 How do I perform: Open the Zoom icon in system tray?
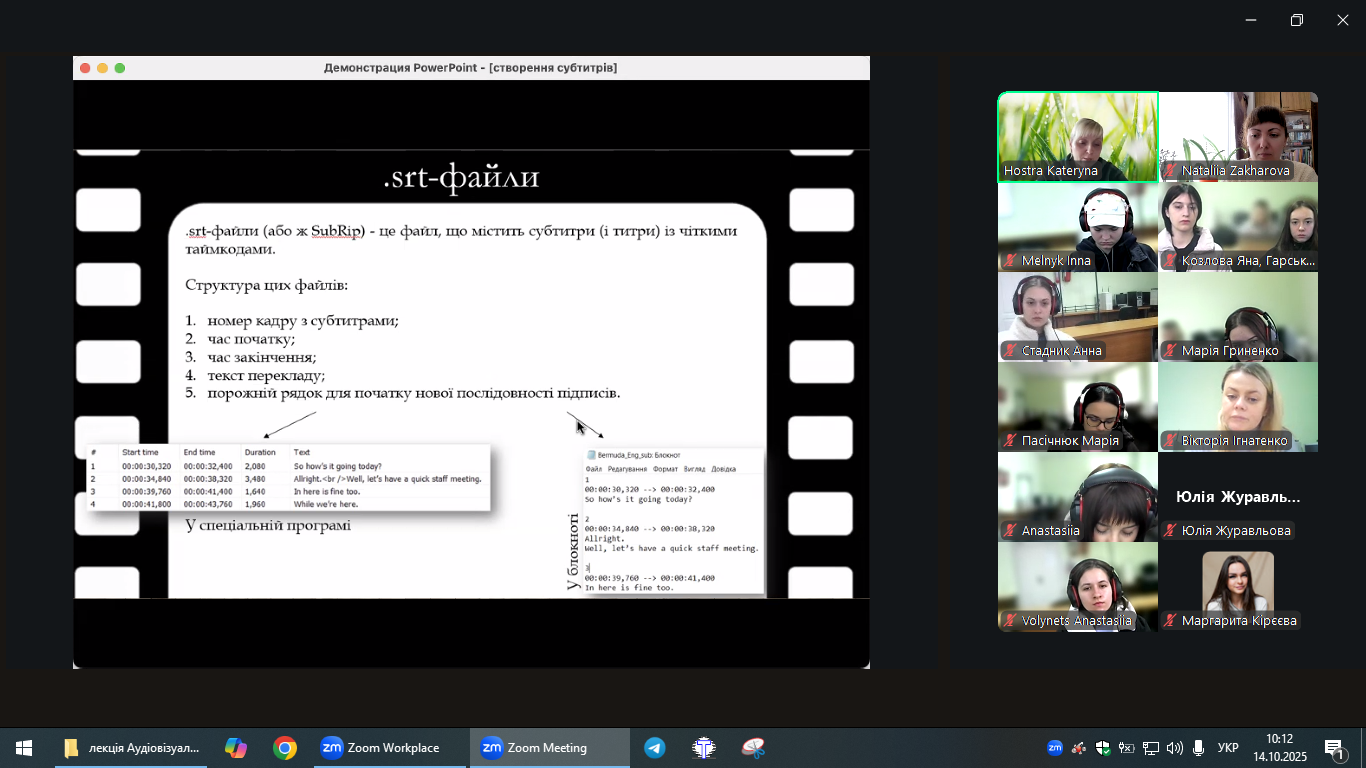coord(1054,748)
